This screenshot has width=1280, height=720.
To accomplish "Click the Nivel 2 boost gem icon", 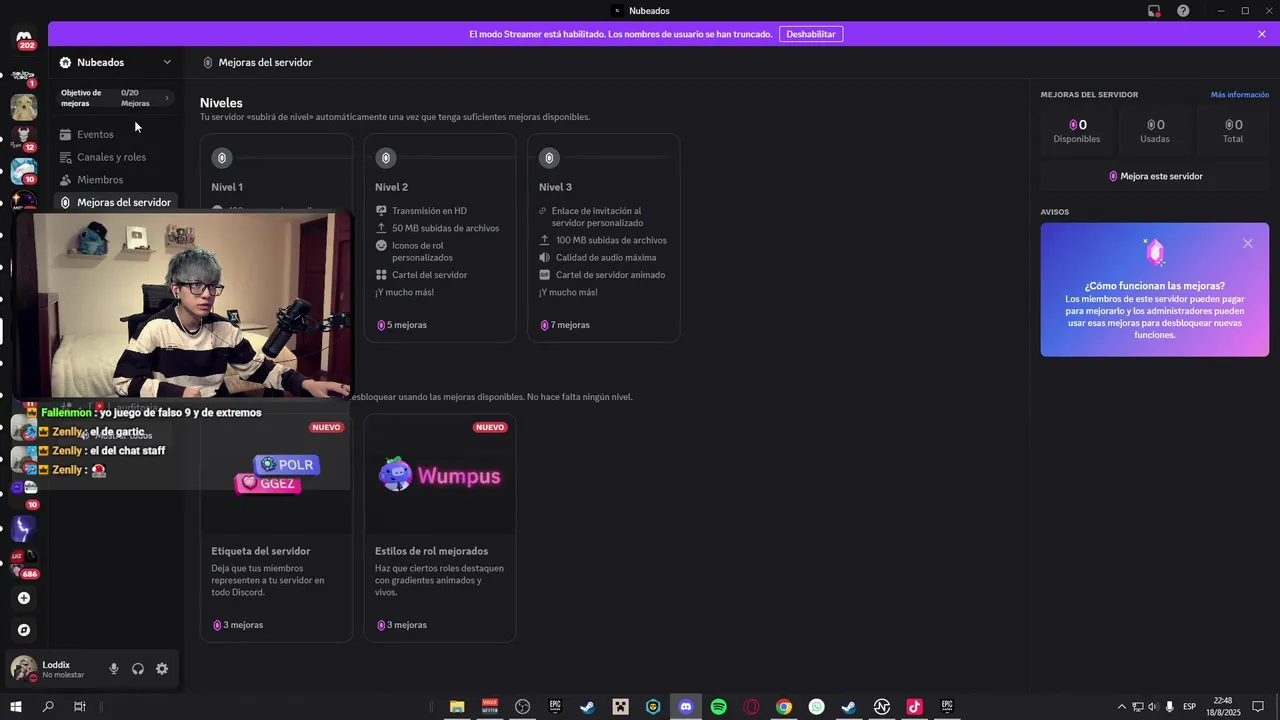I will click(x=386, y=158).
